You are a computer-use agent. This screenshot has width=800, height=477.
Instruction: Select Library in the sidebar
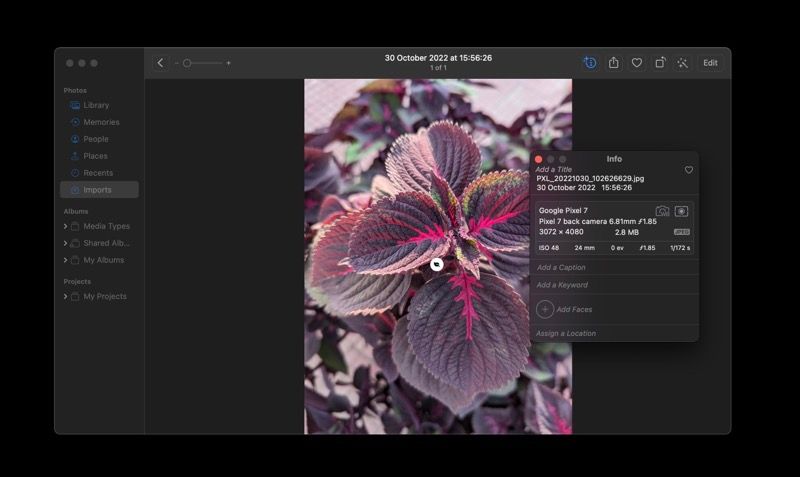(96, 105)
